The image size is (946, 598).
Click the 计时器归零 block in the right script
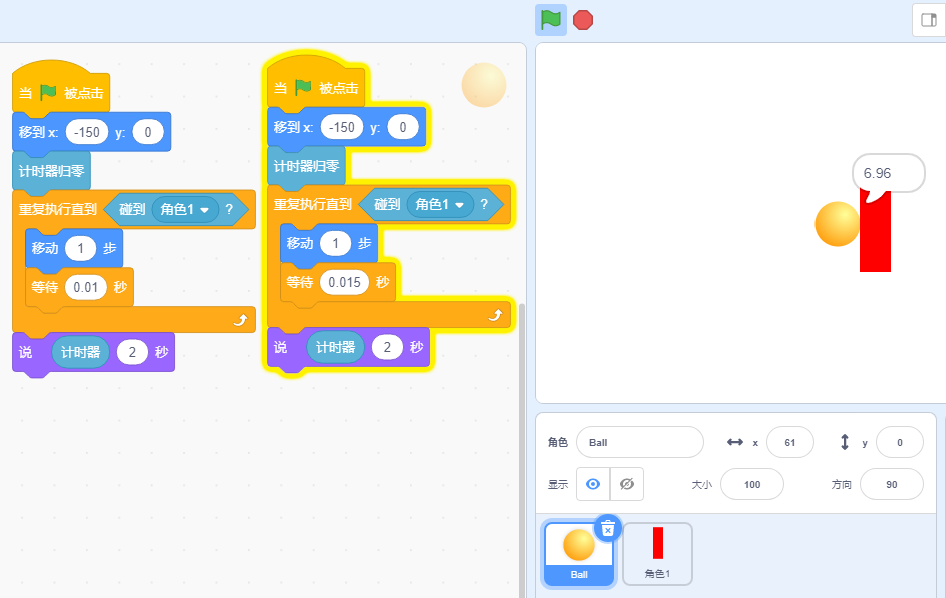click(306, 167)
